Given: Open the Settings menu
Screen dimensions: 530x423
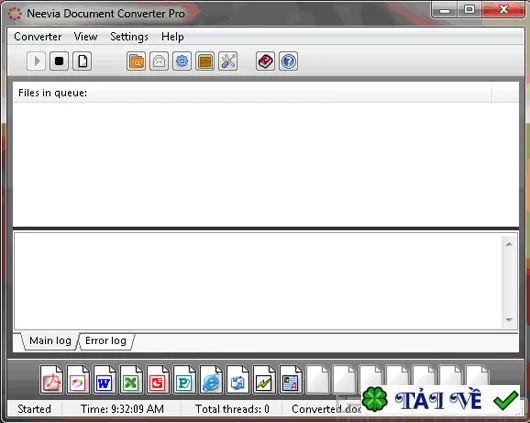Looking at the screenshot, I should click(x=129, y=37).
